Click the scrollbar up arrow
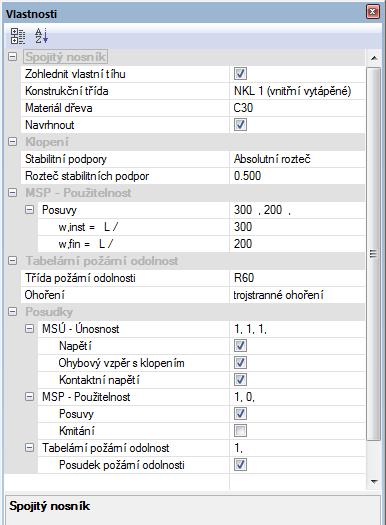Image resolution: width=386 pixels, height=525 pixels. pos(374,59)
